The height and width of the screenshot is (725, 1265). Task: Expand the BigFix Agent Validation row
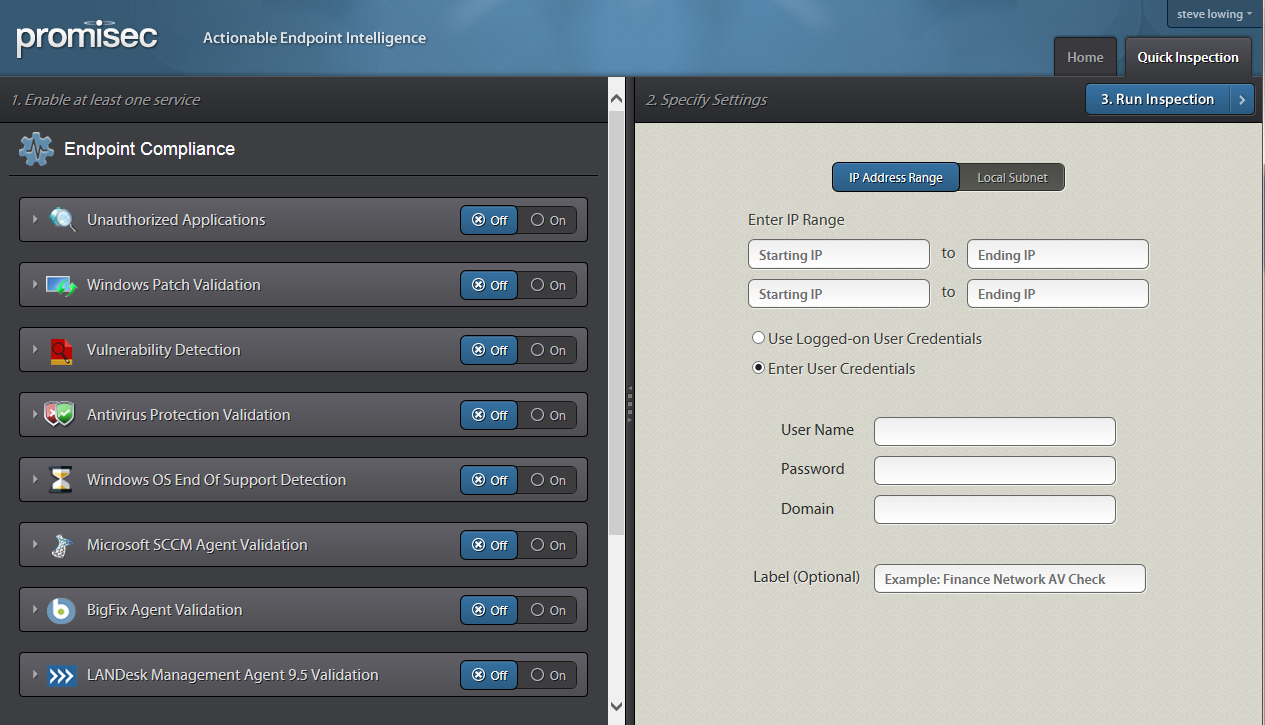tap(35, 609)
